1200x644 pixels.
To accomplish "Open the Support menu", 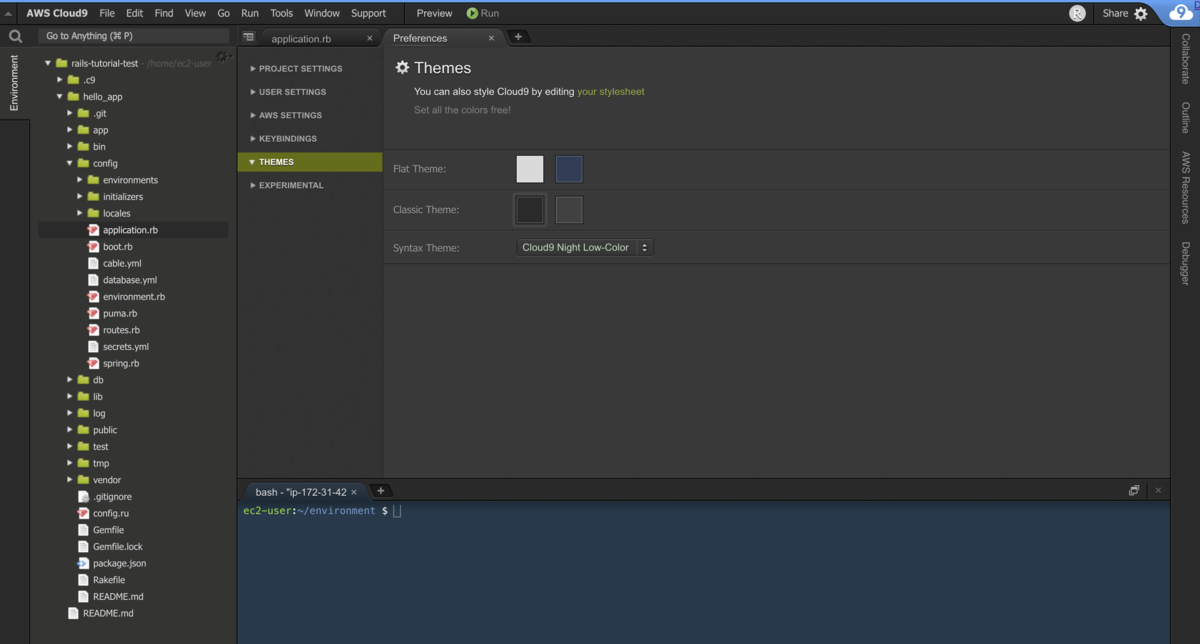I will tap(368, 13).
